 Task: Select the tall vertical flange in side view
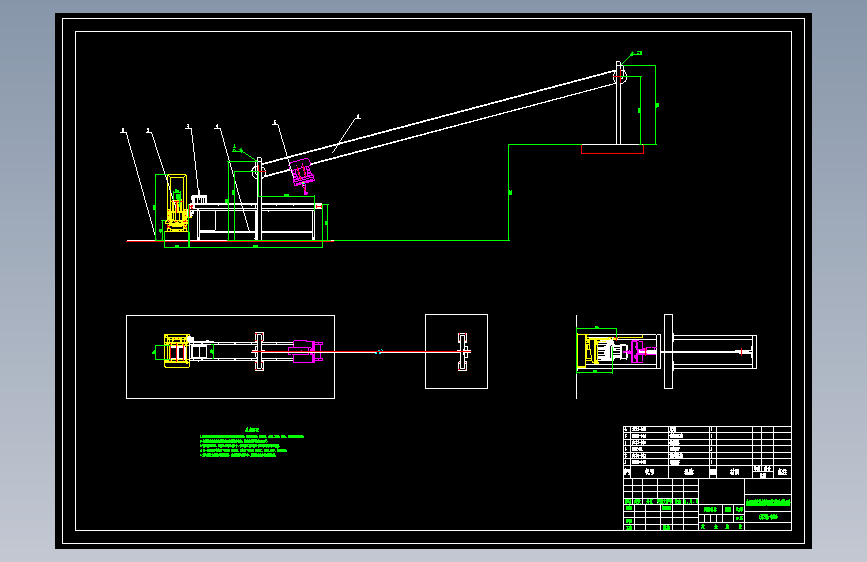[668, 351]
